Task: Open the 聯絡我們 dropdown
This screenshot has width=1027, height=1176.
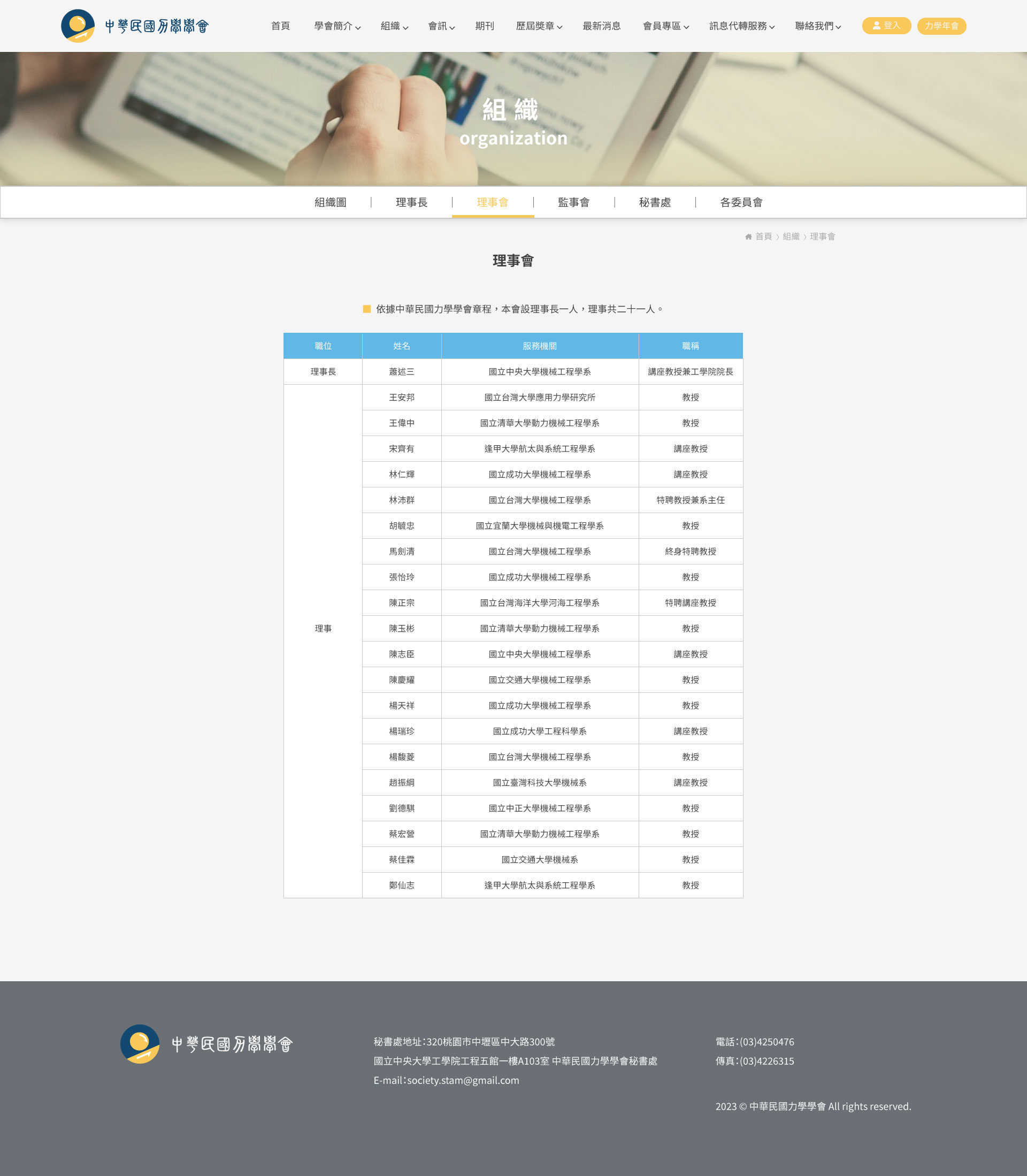Action: click(x=818, y=26)
